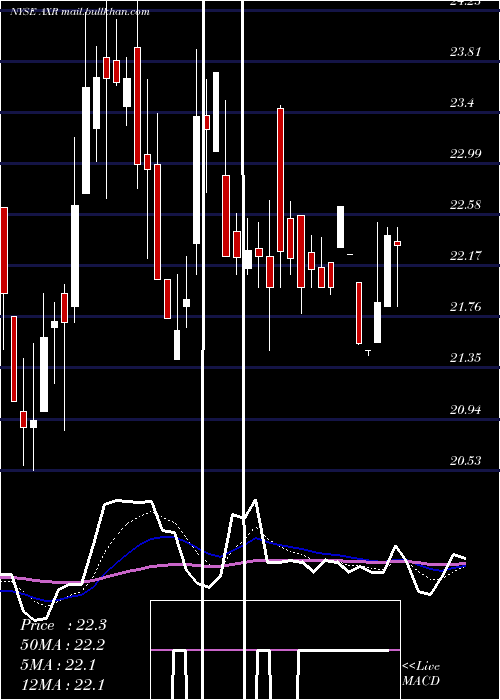
Task: Click the 23.4 price axis label
Action: [462, 103]
